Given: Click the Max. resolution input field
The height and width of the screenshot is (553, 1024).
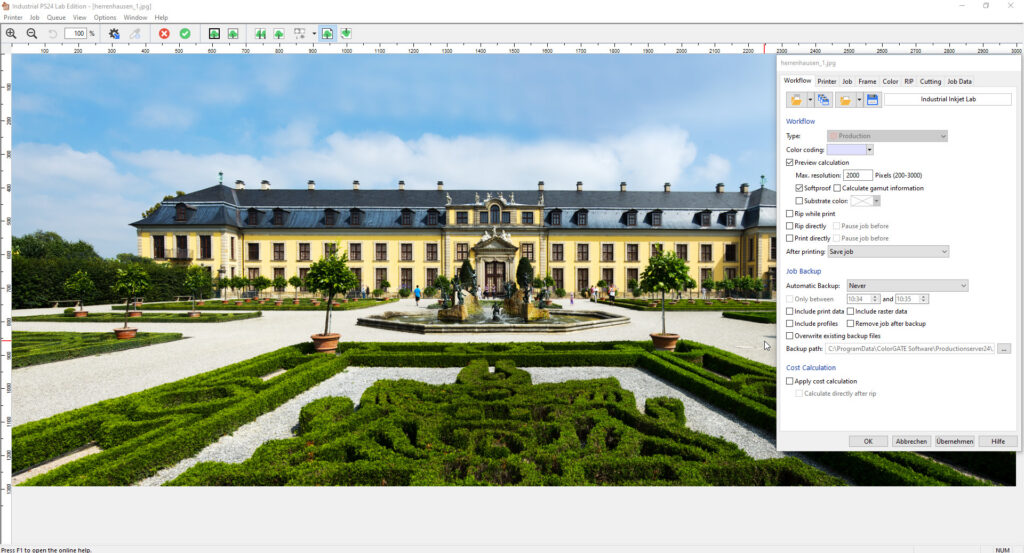Looking at the screenshot, I should [858, 175].
